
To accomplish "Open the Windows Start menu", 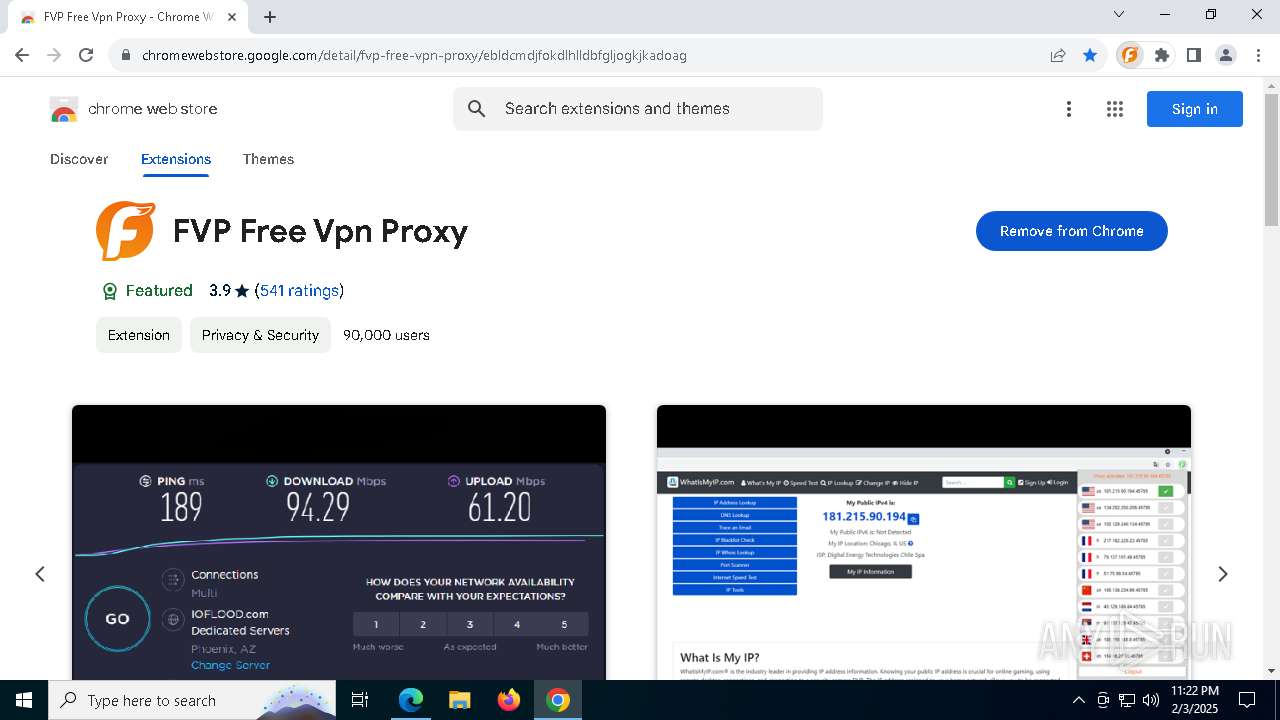I will click(24, 700).
